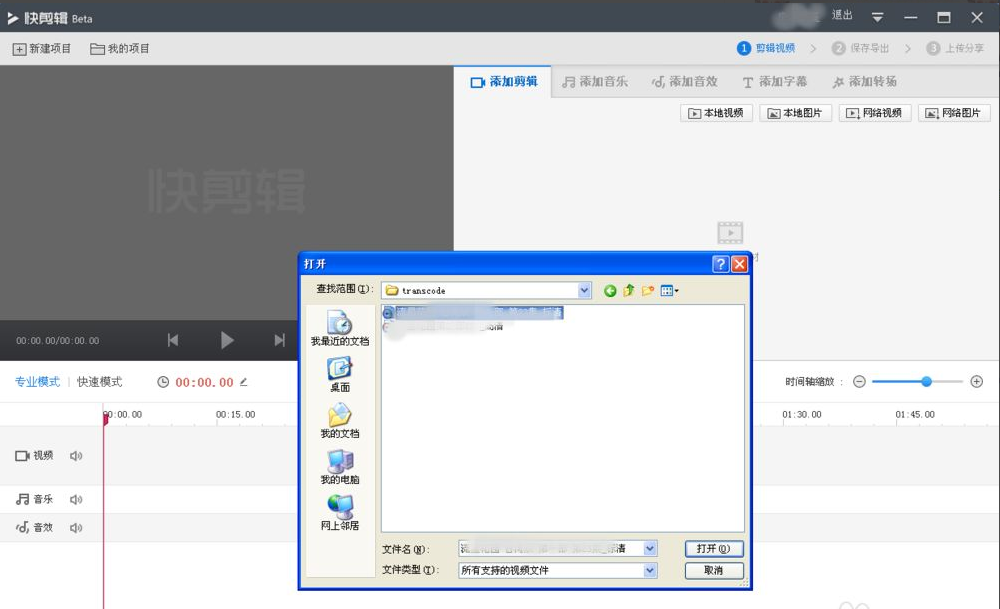Expand the 查找范围 transcode folder dropdown
Screen dimensions: 1000x609
(x=585, y=291)
